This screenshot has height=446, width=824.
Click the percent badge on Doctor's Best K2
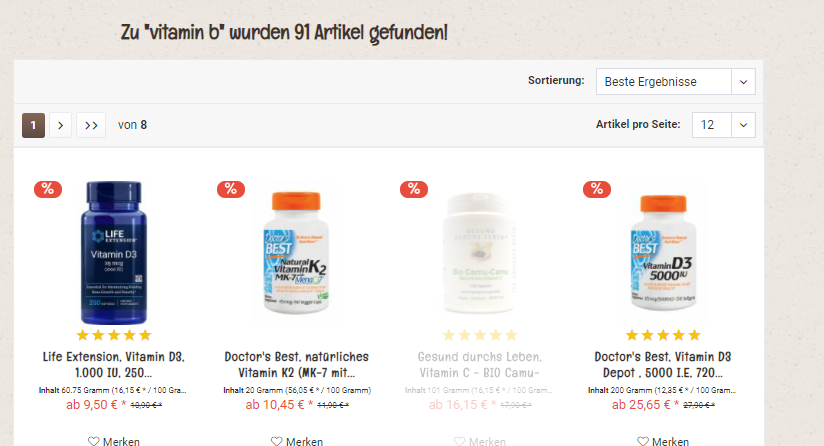coord(231,189)
